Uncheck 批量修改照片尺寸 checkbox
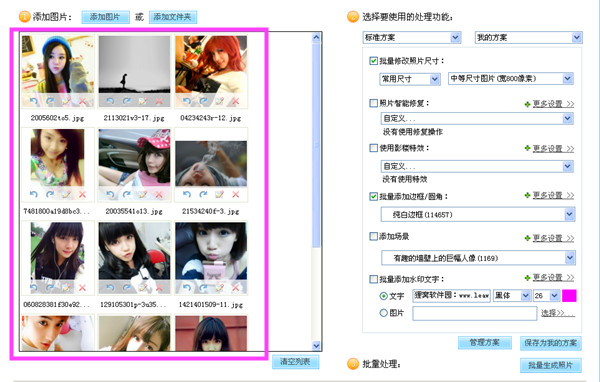The height and width of the screenshot is (382, 600). tap(373, 61)
